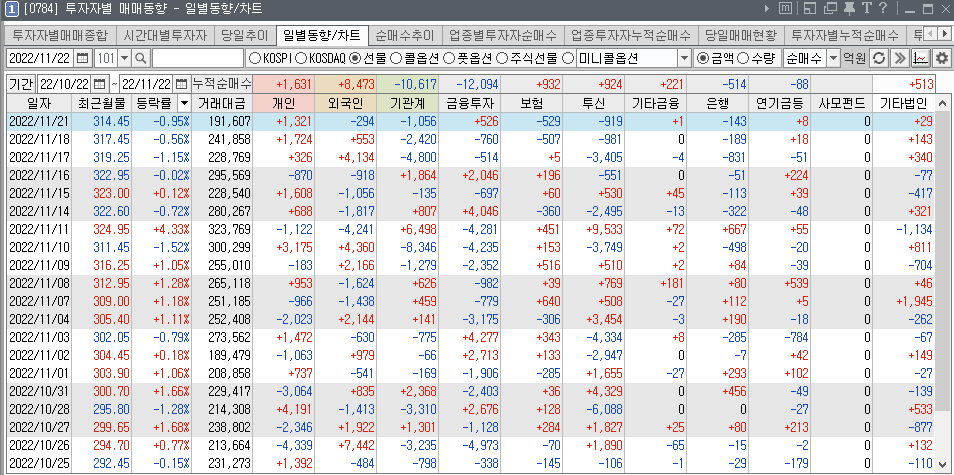Expand the 순매수 dropdown

click(x=830, y=58)
